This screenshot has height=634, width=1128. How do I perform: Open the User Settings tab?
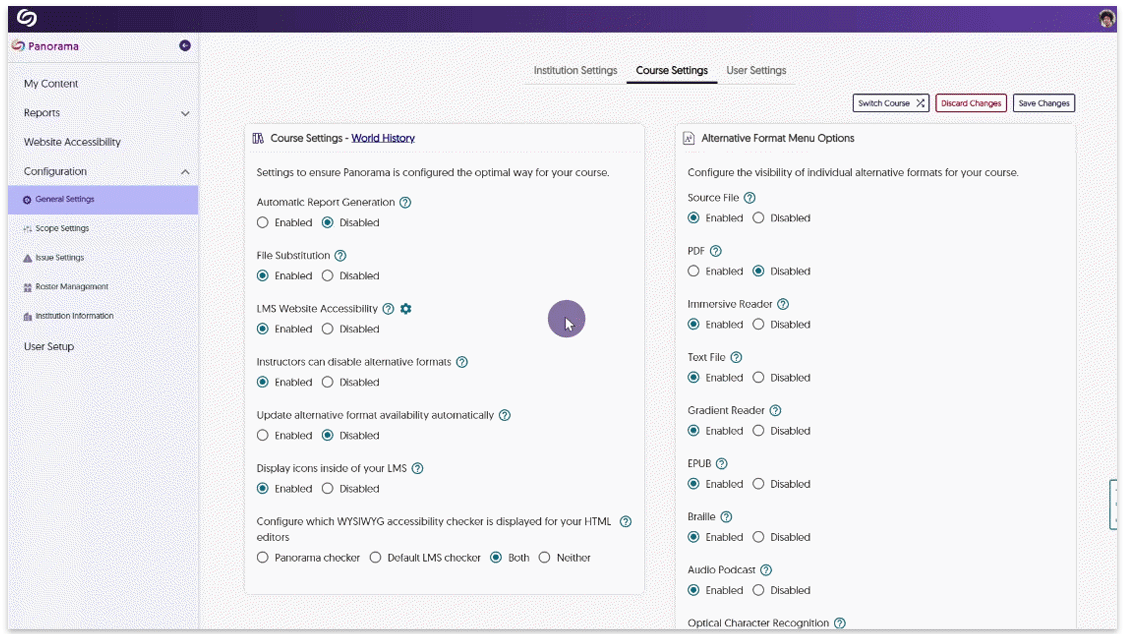(757, 70)
